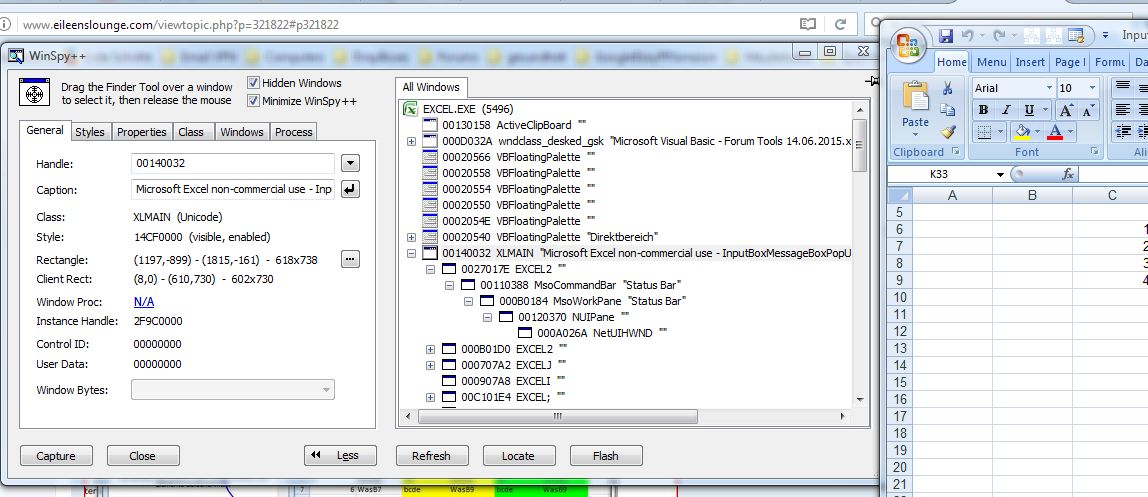Toggle Italic formatting in Excel
Screen dimensions: 1148x497
1006,111
